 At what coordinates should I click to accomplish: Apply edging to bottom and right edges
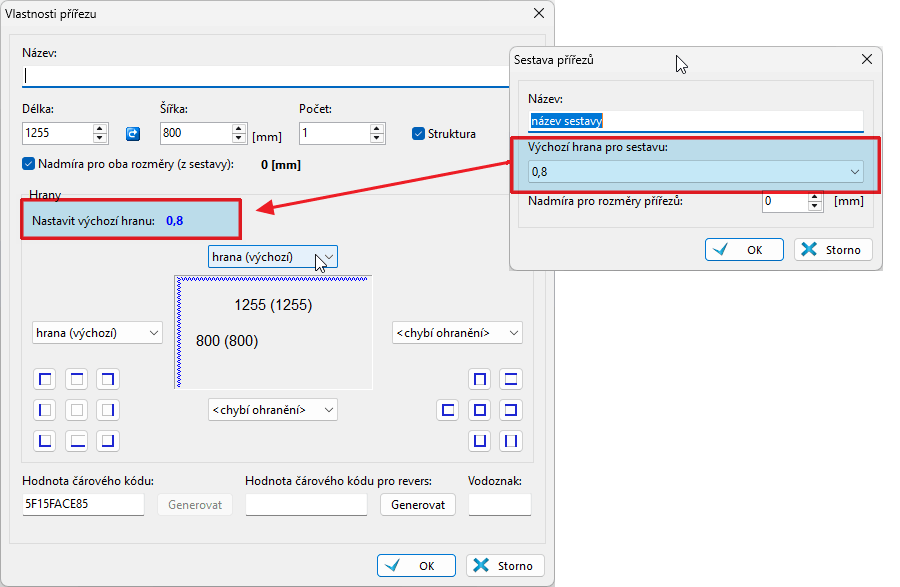pyautogui.click(x=107, y=440)
